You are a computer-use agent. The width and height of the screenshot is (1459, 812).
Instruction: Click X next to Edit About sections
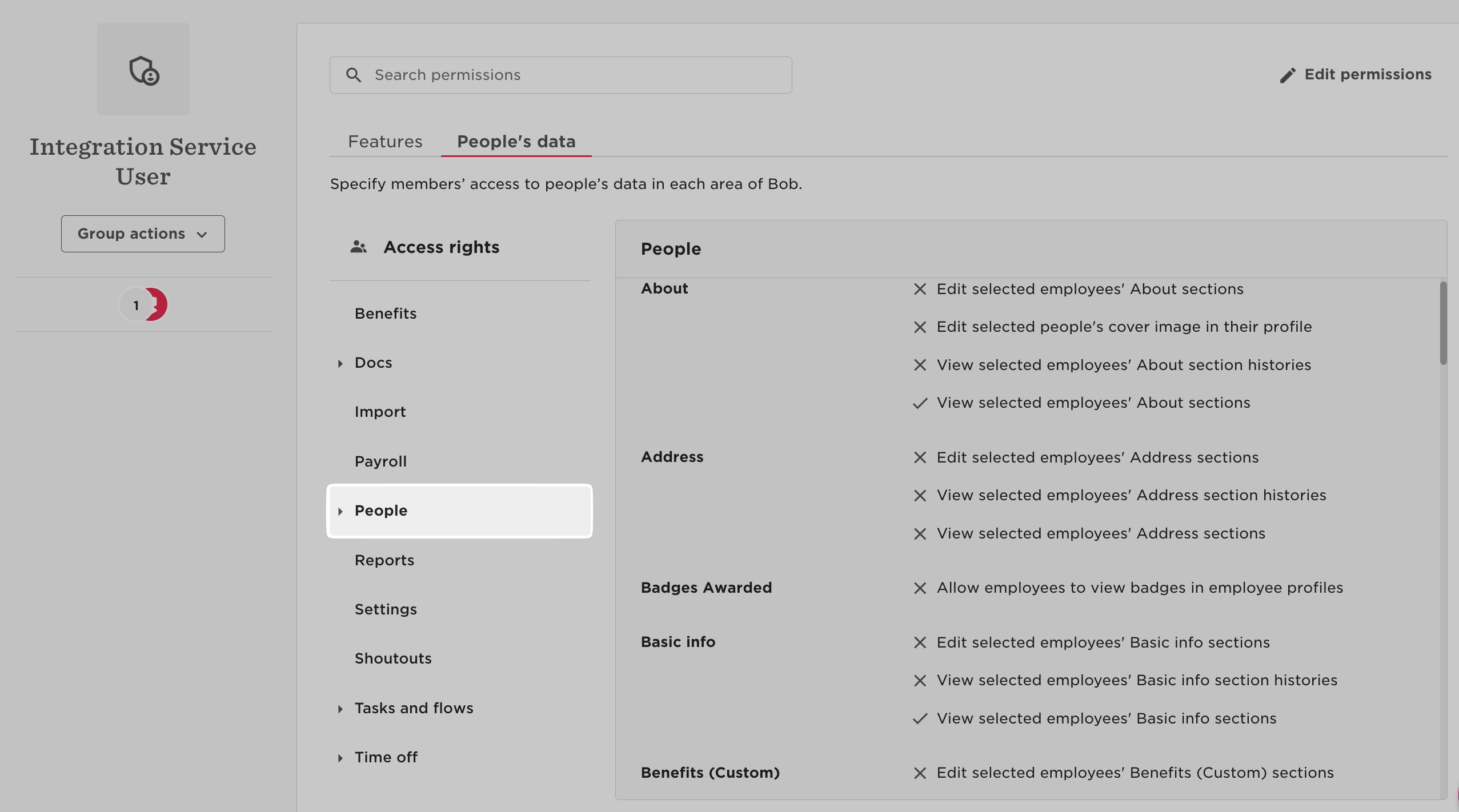[x=920, y=289]
